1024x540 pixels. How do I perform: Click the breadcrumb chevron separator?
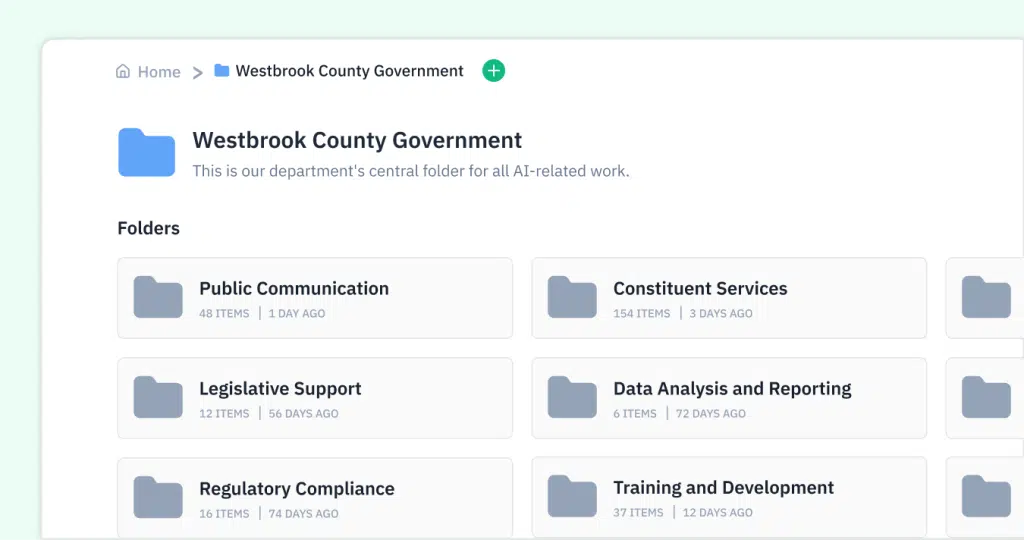tap(198, 72)
